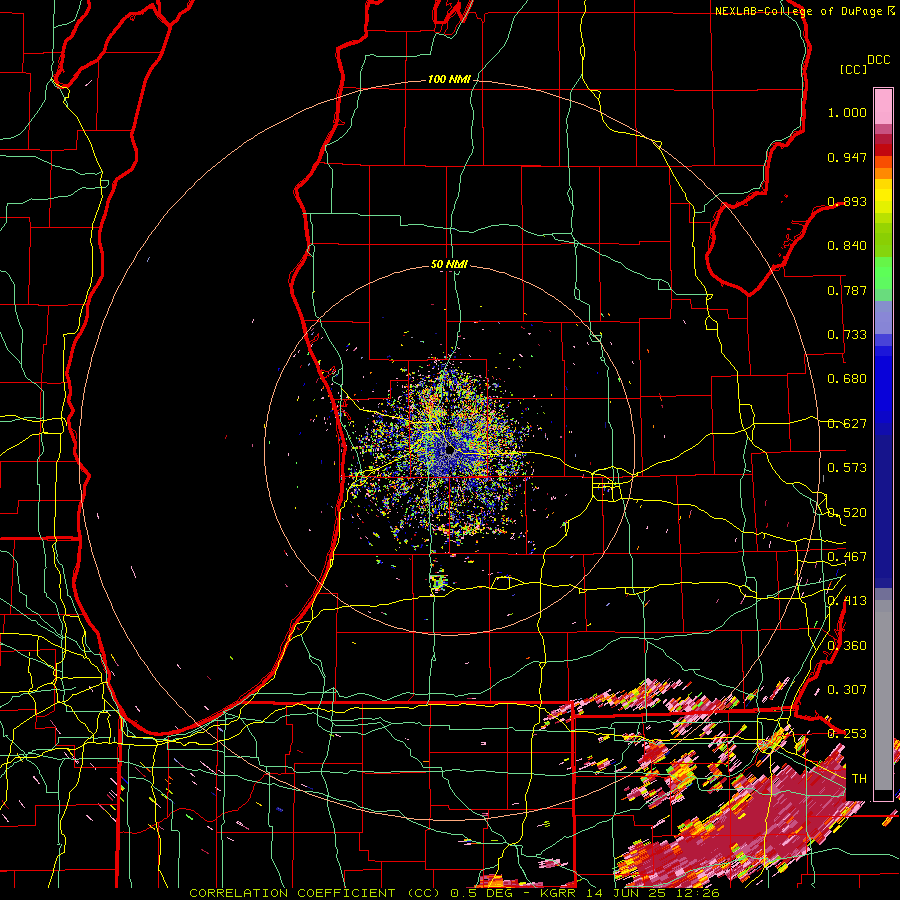Click the 0.680 color scale label
900x900 pixels.
coord(847,379)
